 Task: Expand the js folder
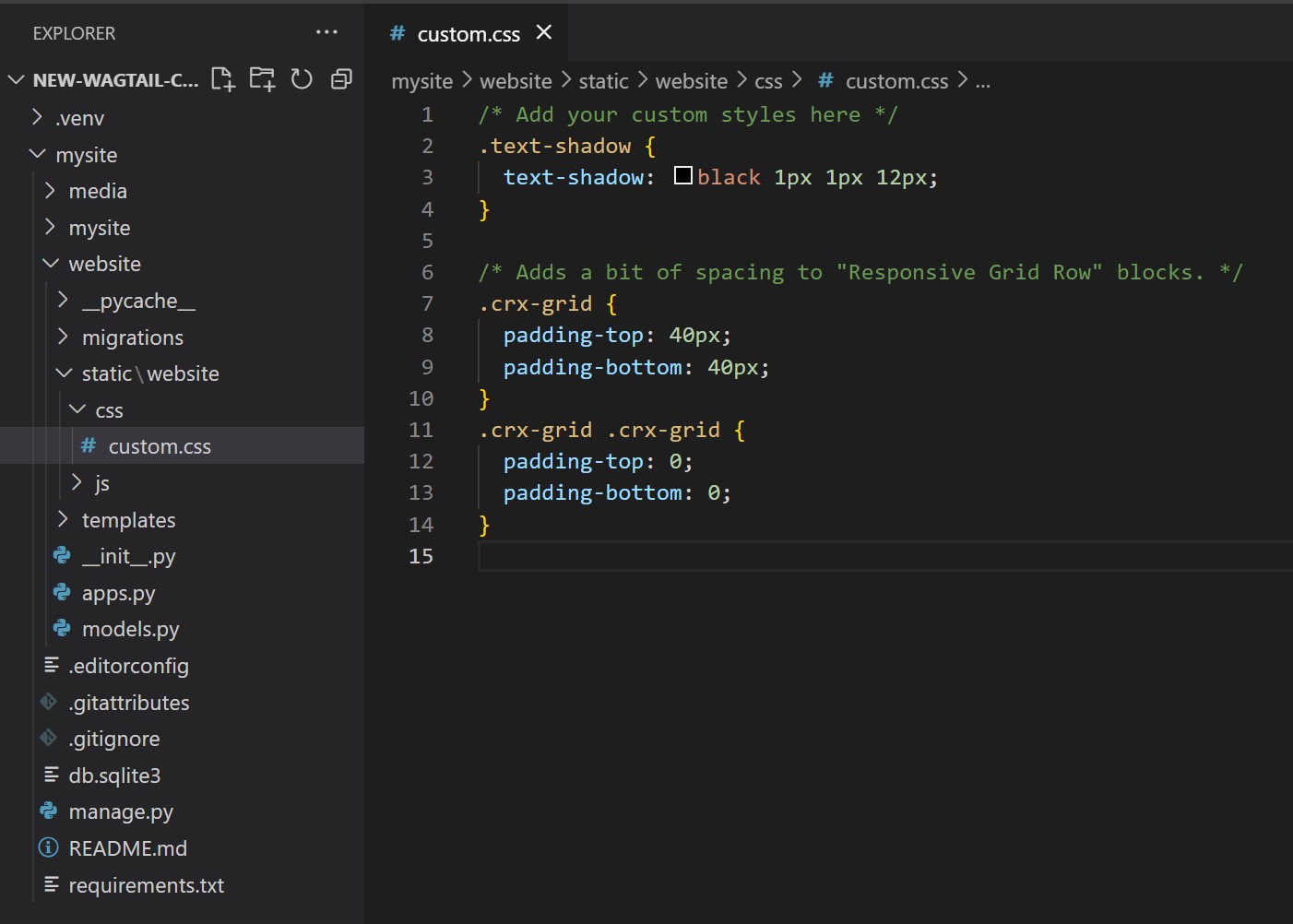(x=101, y=483)
